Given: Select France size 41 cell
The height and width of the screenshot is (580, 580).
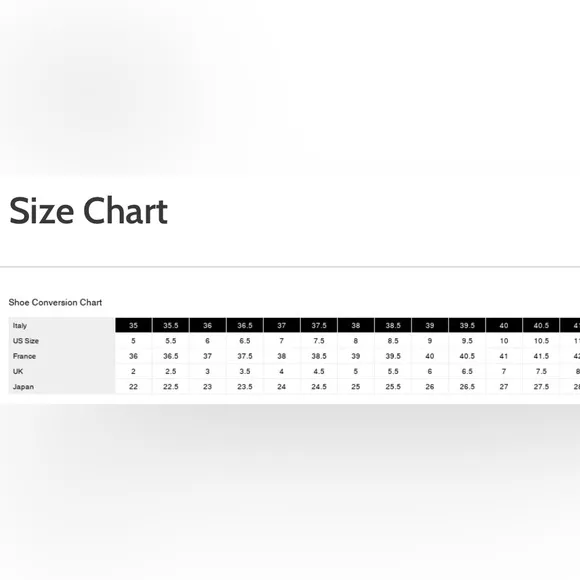Looking at the screenshot, I should (x=504, y=356).
